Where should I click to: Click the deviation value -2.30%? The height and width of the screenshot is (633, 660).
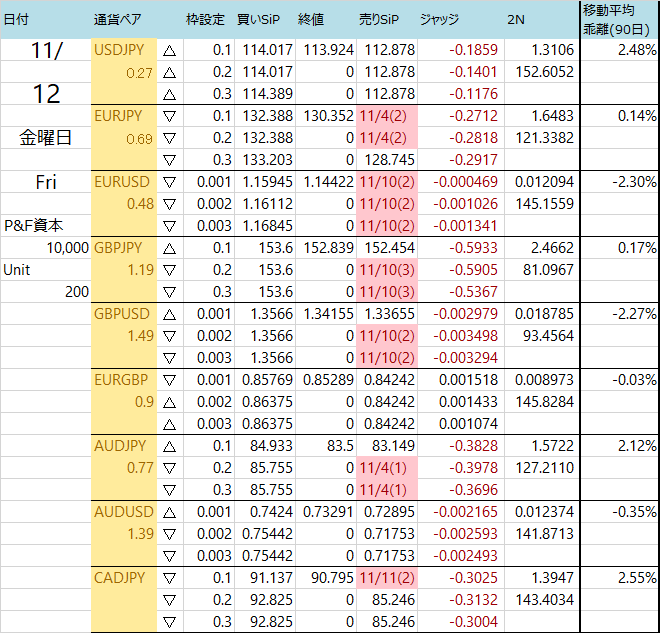634,182
